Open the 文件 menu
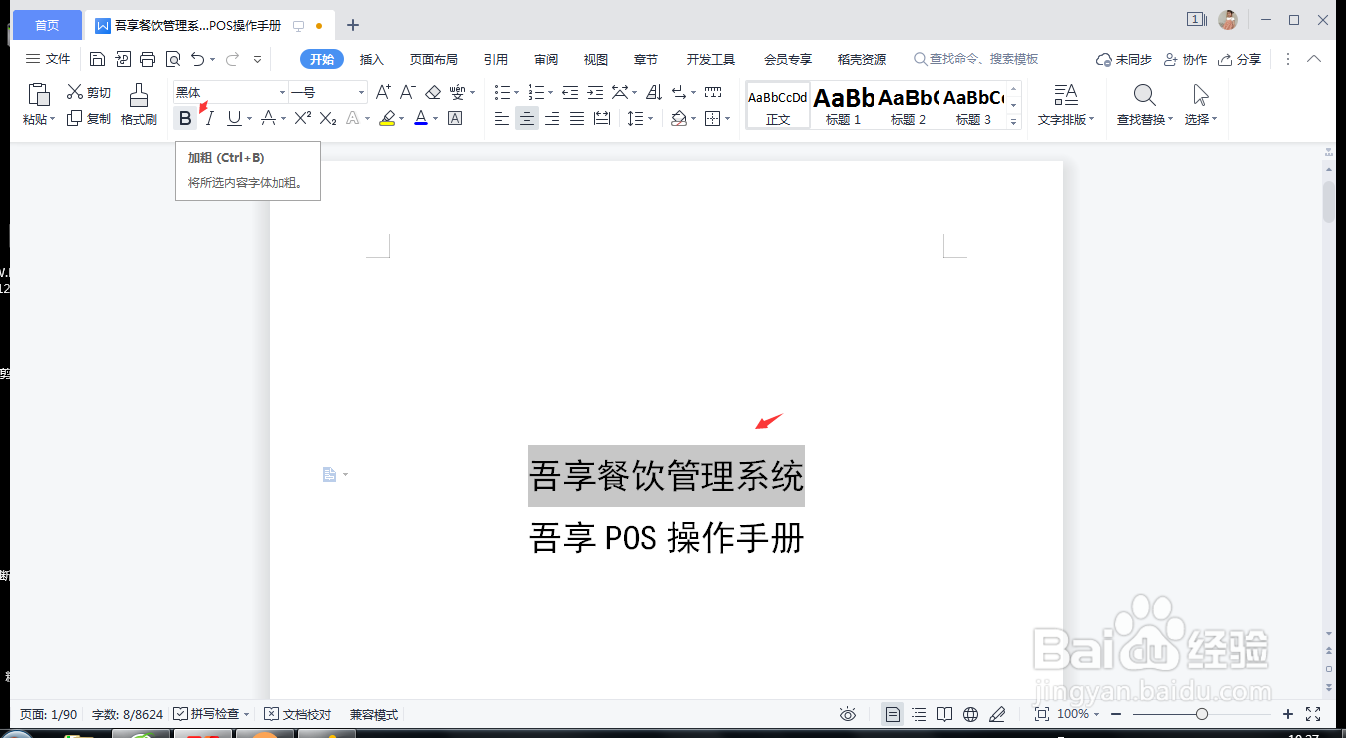This screenshot has height=738, width=1346. (x=48, y=59)
